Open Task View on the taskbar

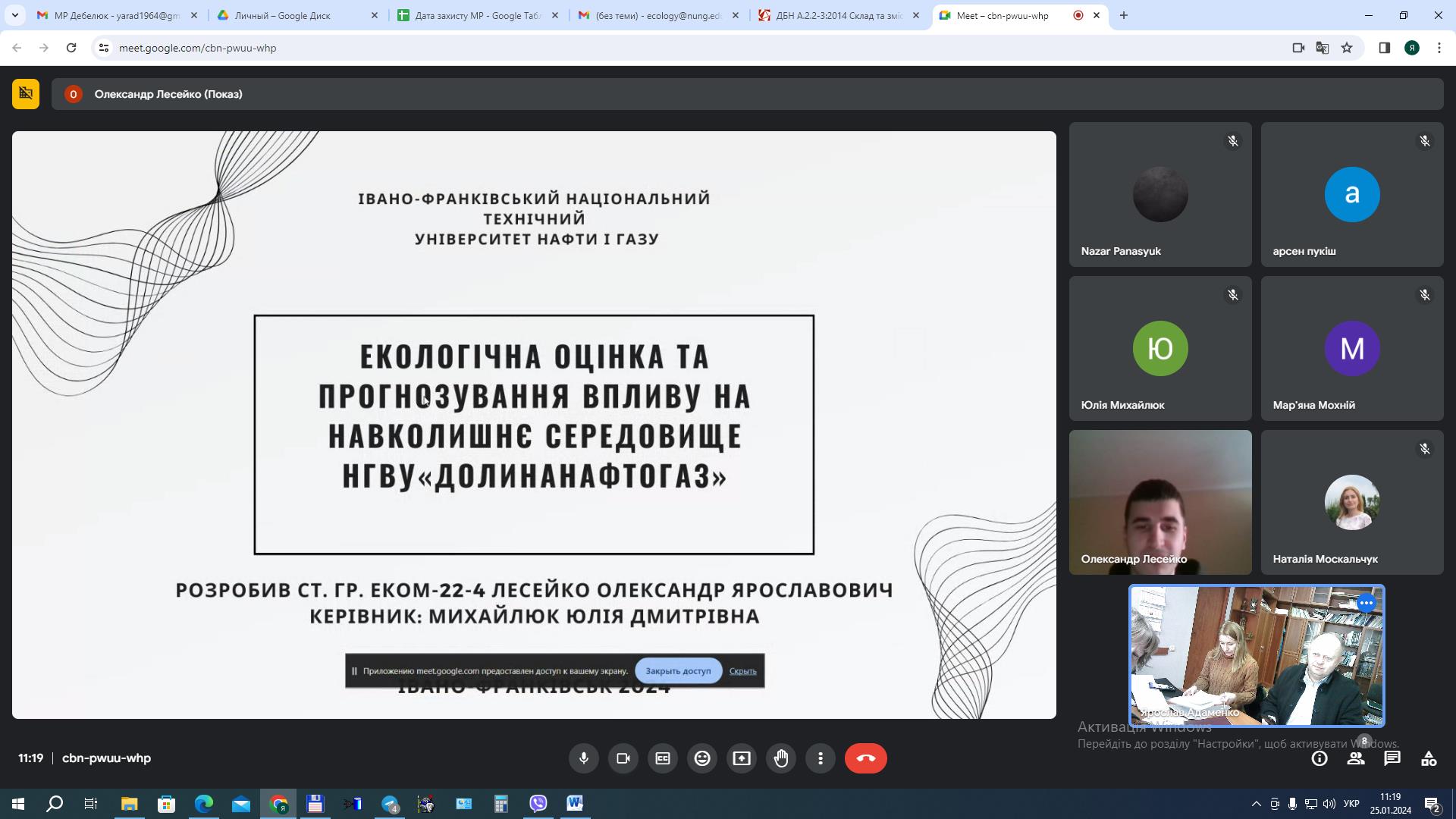point(91,804)
